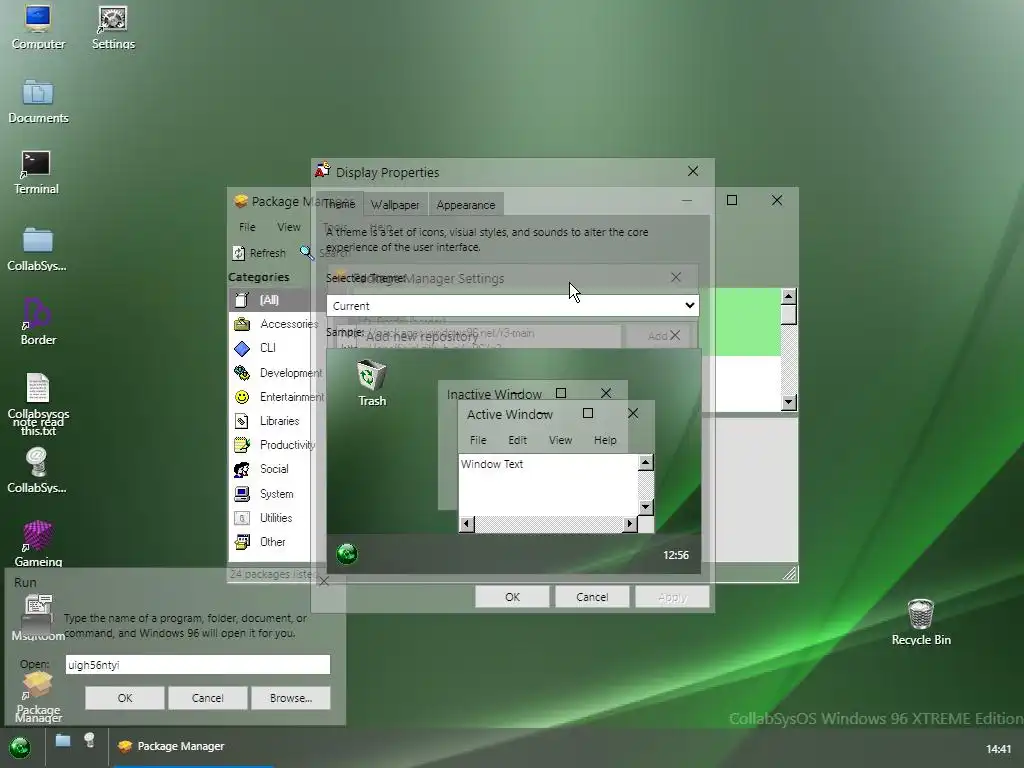
Task: Select the Entertainment smiley category
Action: [x=242, y=397]
